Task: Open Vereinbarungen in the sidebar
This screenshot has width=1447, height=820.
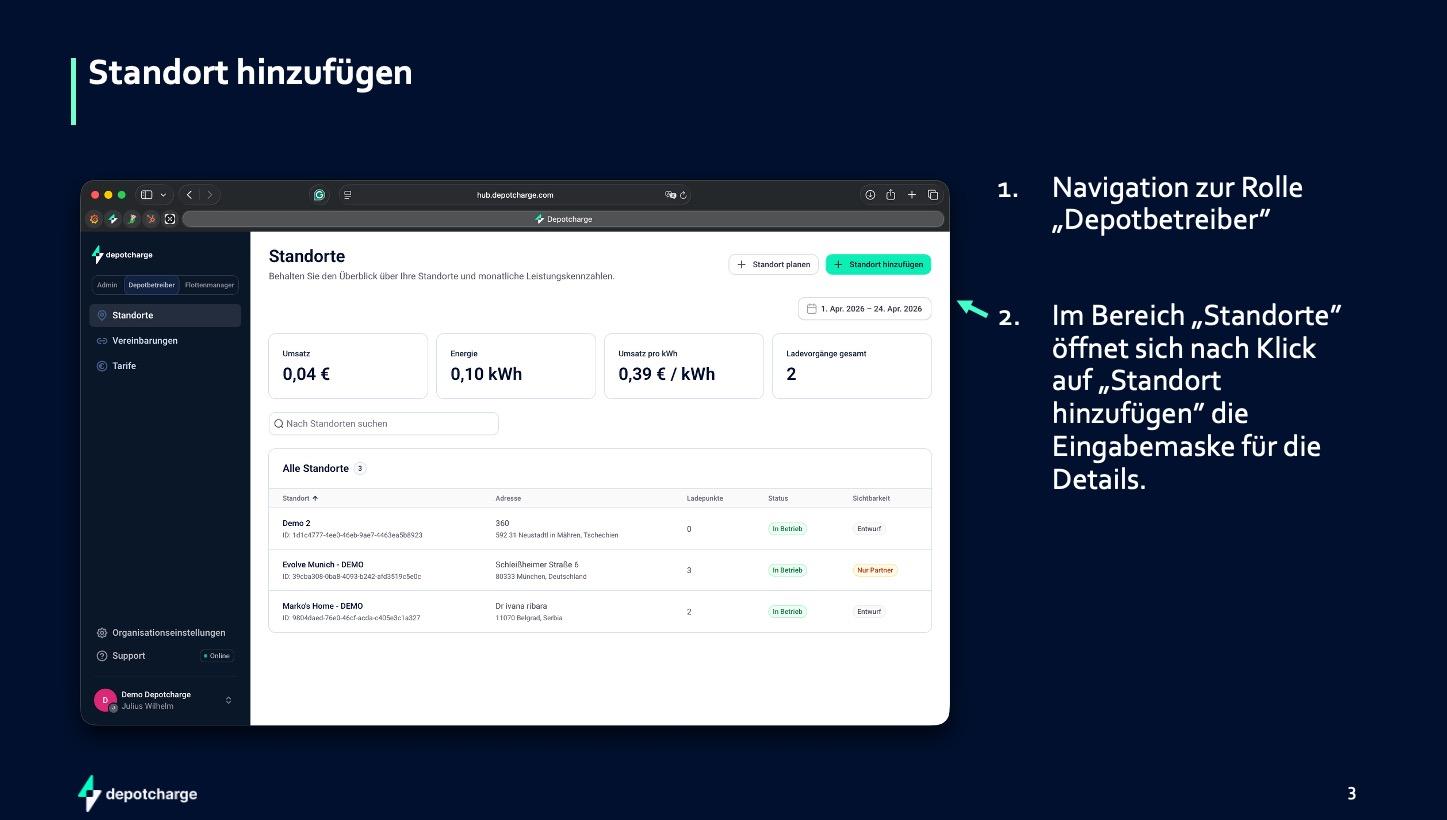Action: (144, 341)
